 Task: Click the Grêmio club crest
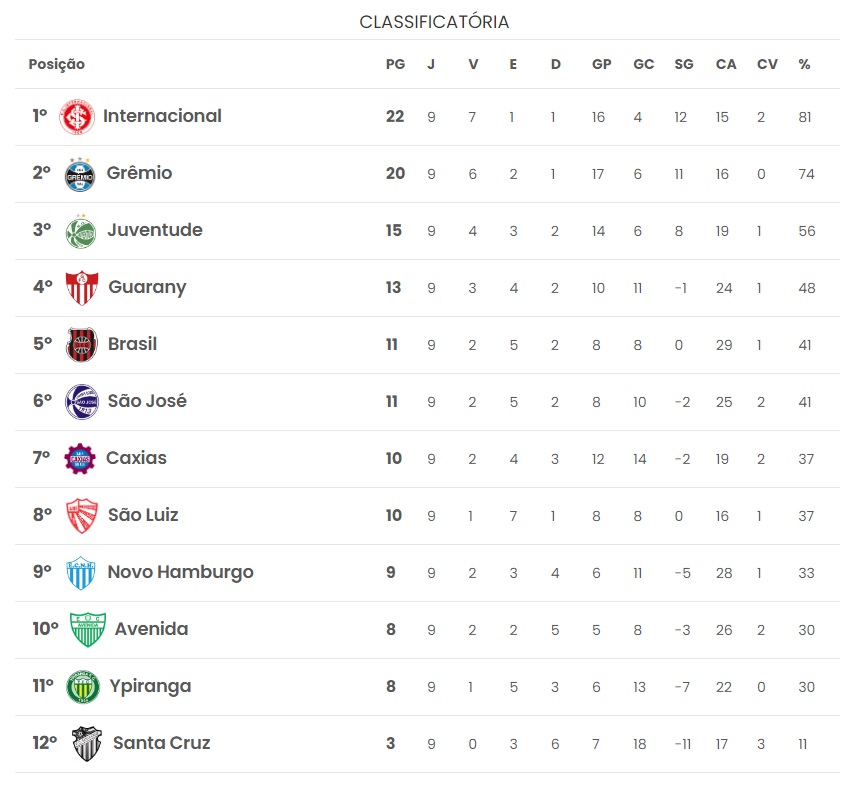80,174
